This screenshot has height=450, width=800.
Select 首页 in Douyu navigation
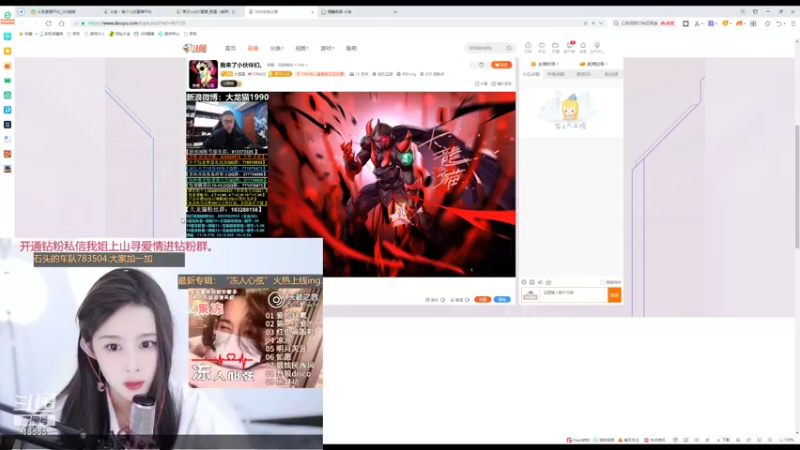(231, 48)
